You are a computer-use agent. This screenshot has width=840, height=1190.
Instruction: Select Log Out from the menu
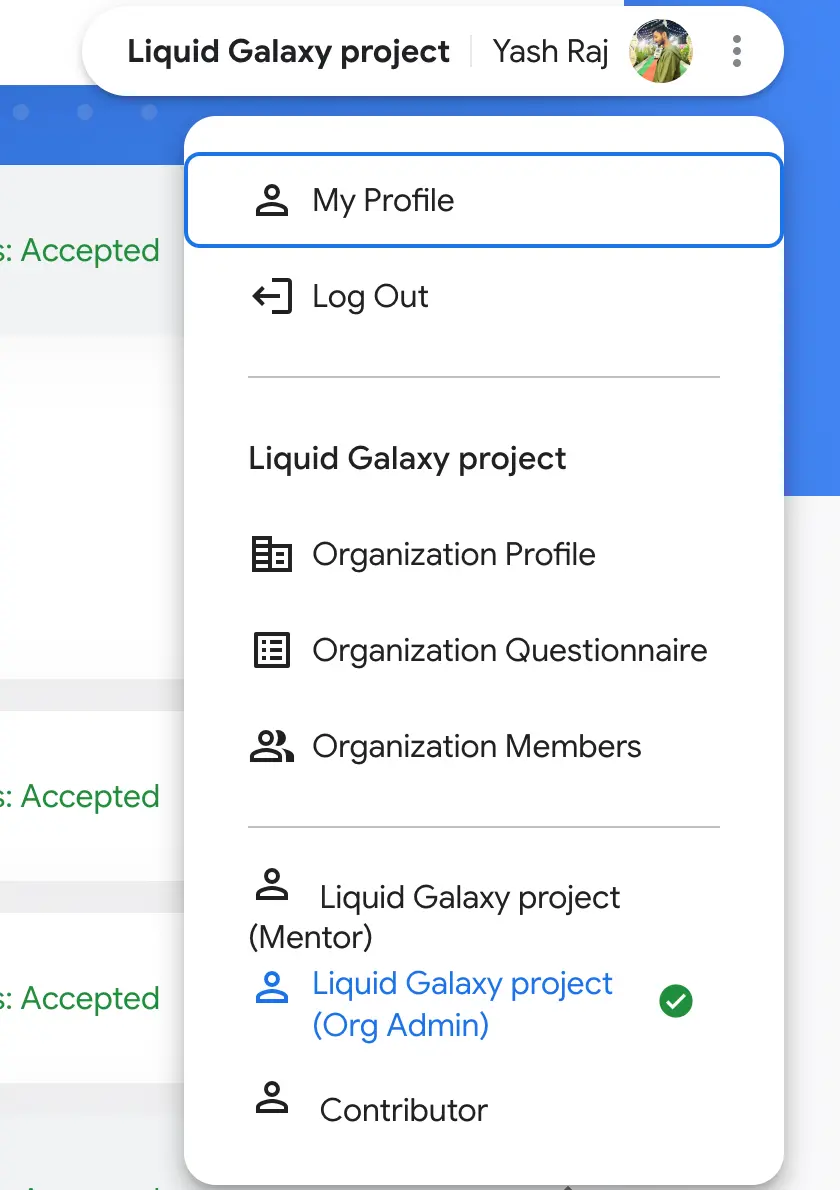483,296
